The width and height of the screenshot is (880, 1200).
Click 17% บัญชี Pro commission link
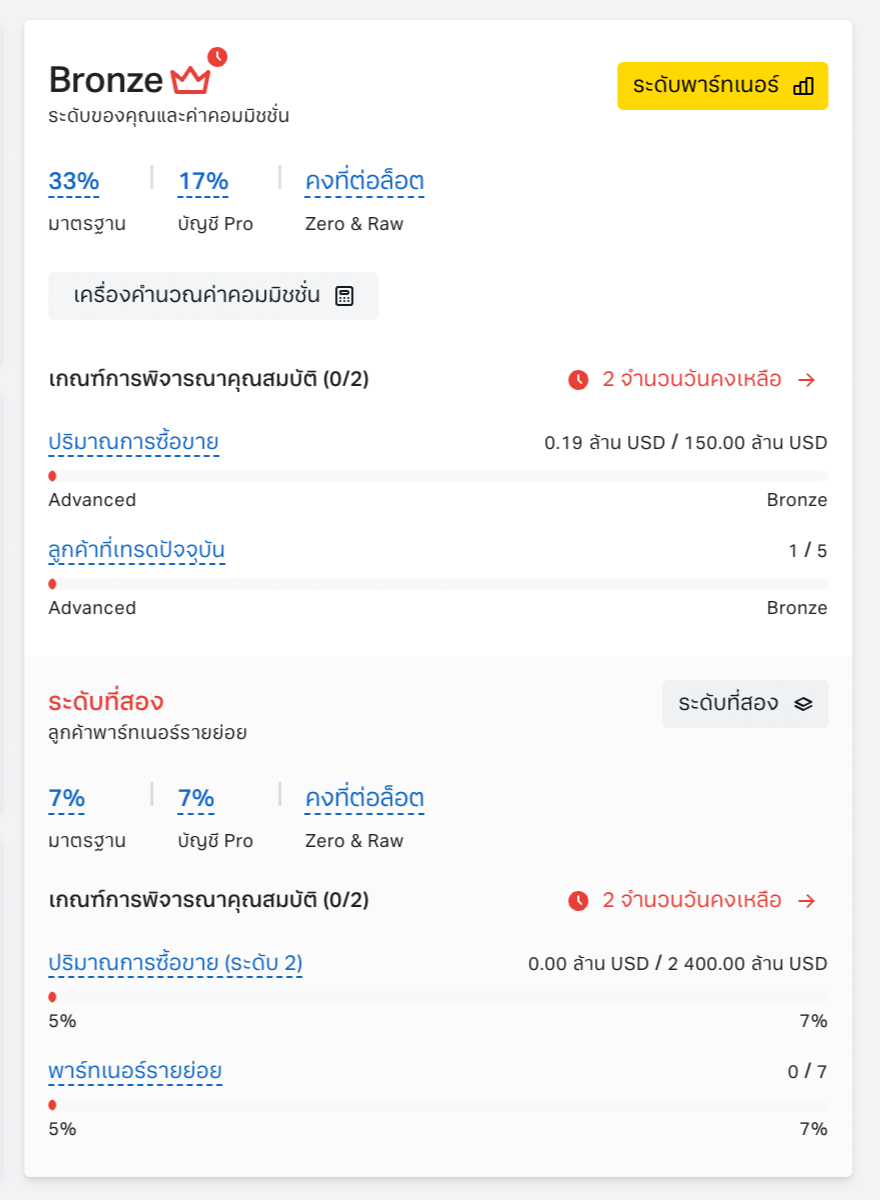tap(203, 182)
